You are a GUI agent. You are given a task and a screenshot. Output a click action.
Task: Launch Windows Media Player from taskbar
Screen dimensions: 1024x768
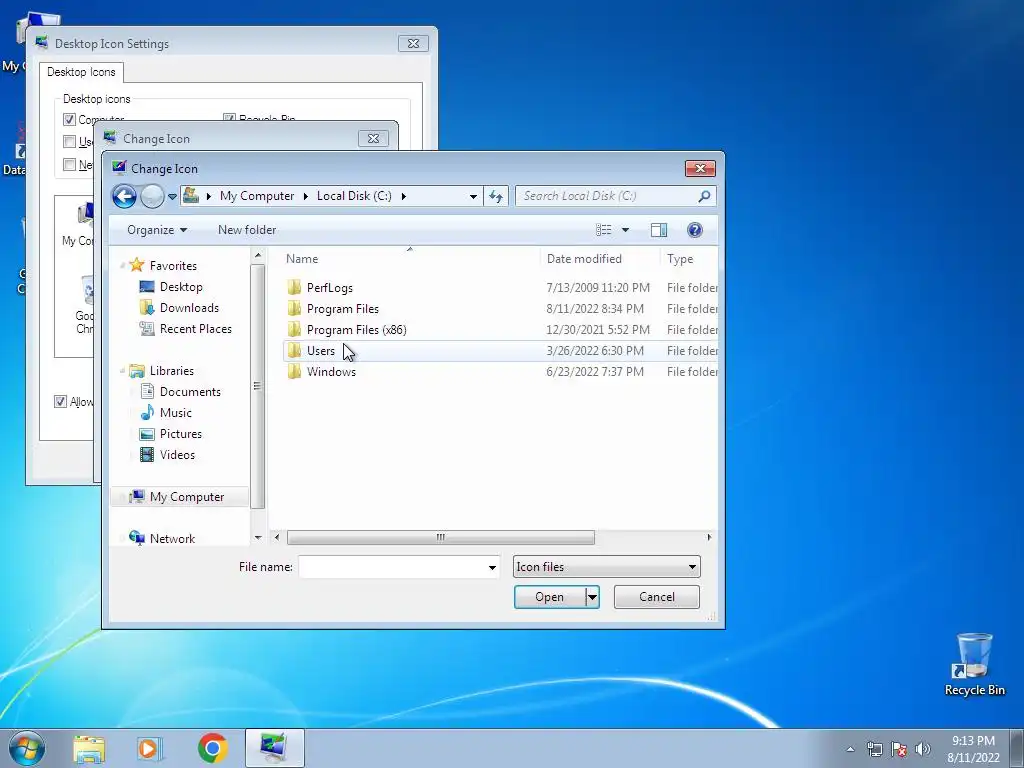tap(150, 748)
